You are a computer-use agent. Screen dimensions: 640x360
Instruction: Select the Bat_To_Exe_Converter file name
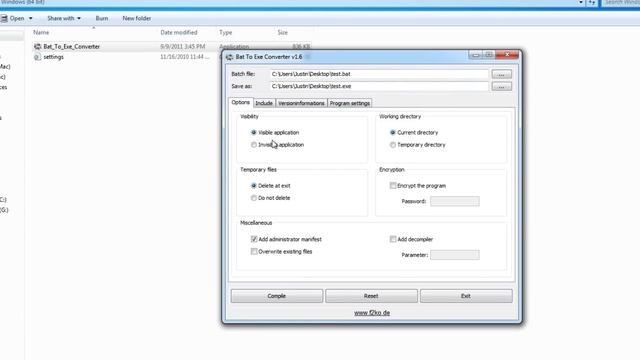(x=71, y=47)
